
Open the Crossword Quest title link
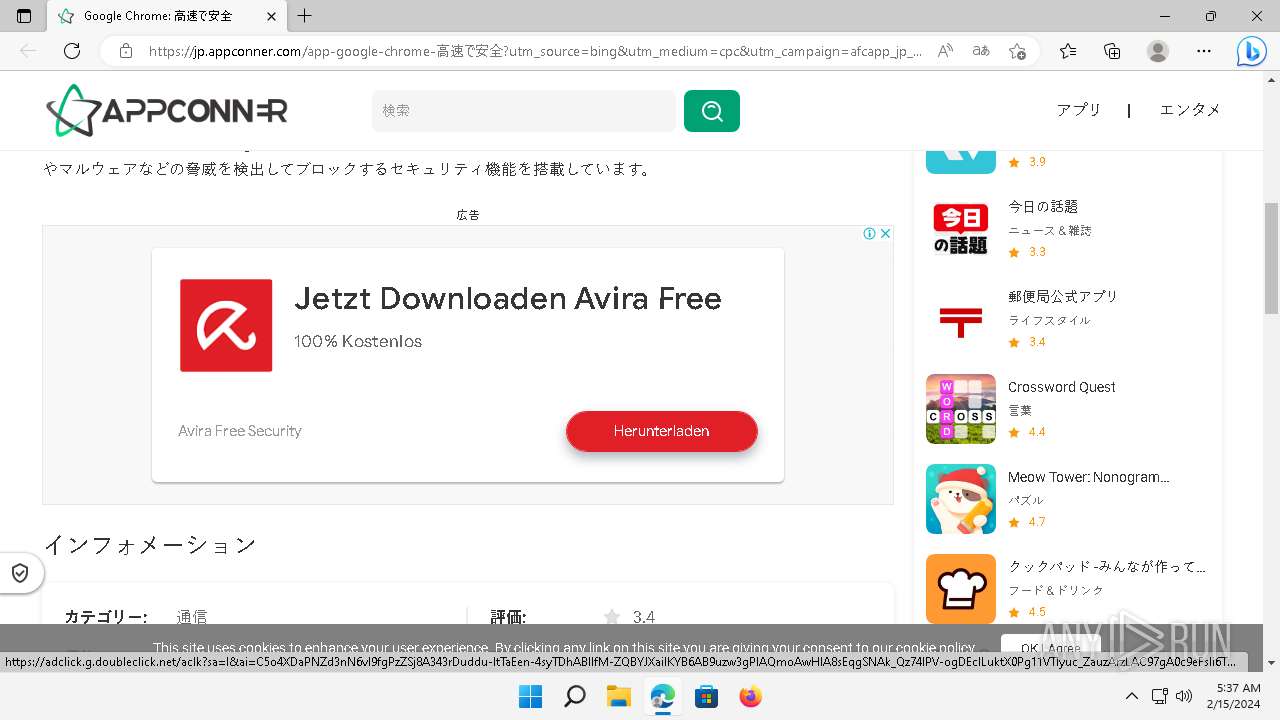1062,387
